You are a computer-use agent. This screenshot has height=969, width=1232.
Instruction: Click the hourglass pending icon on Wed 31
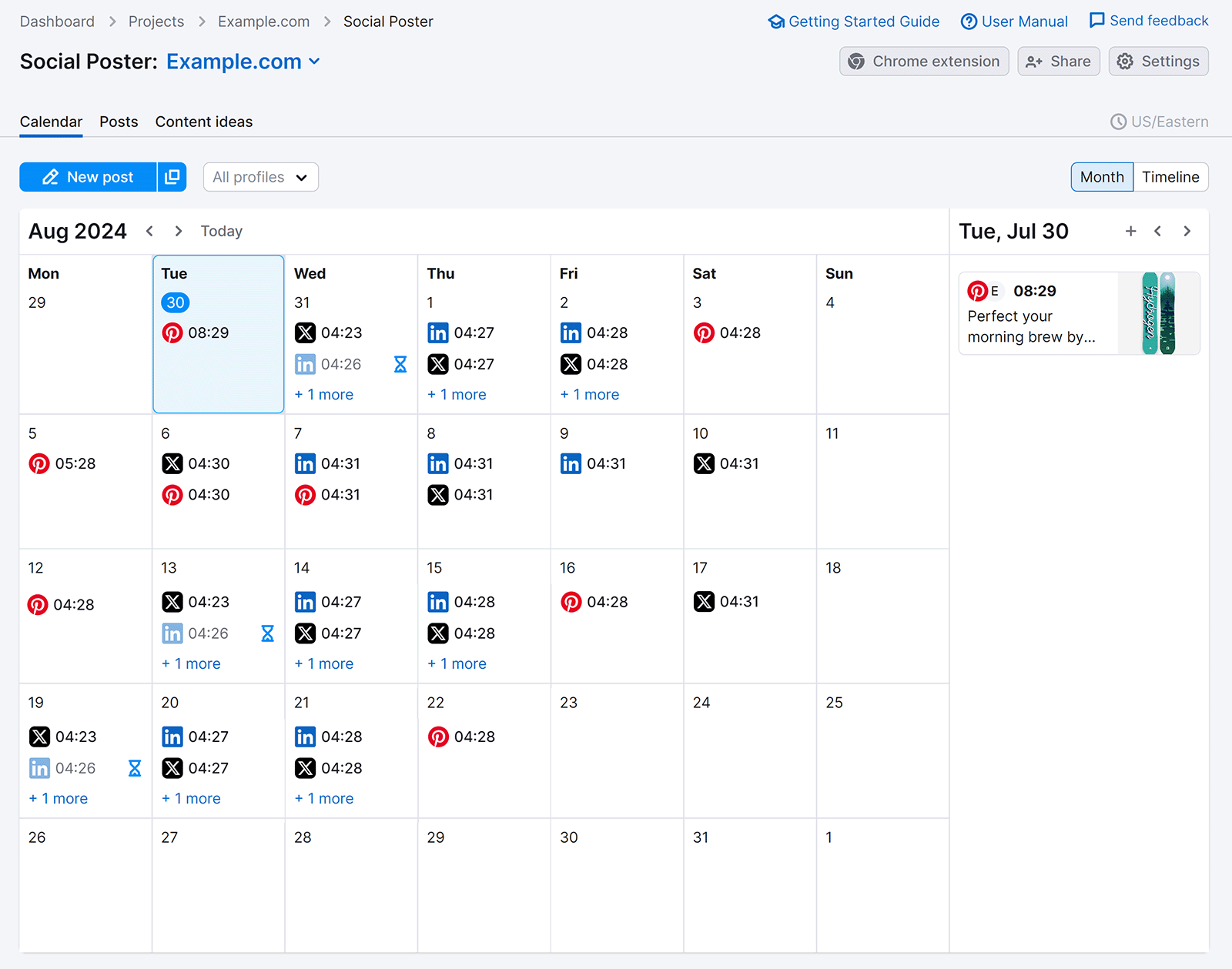pos(400,364)
